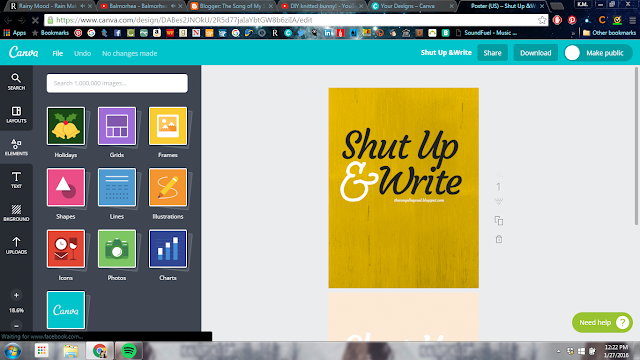640x360 pixels.
Task: Delete page with the trash icon
Action: [x=499, y=239]
